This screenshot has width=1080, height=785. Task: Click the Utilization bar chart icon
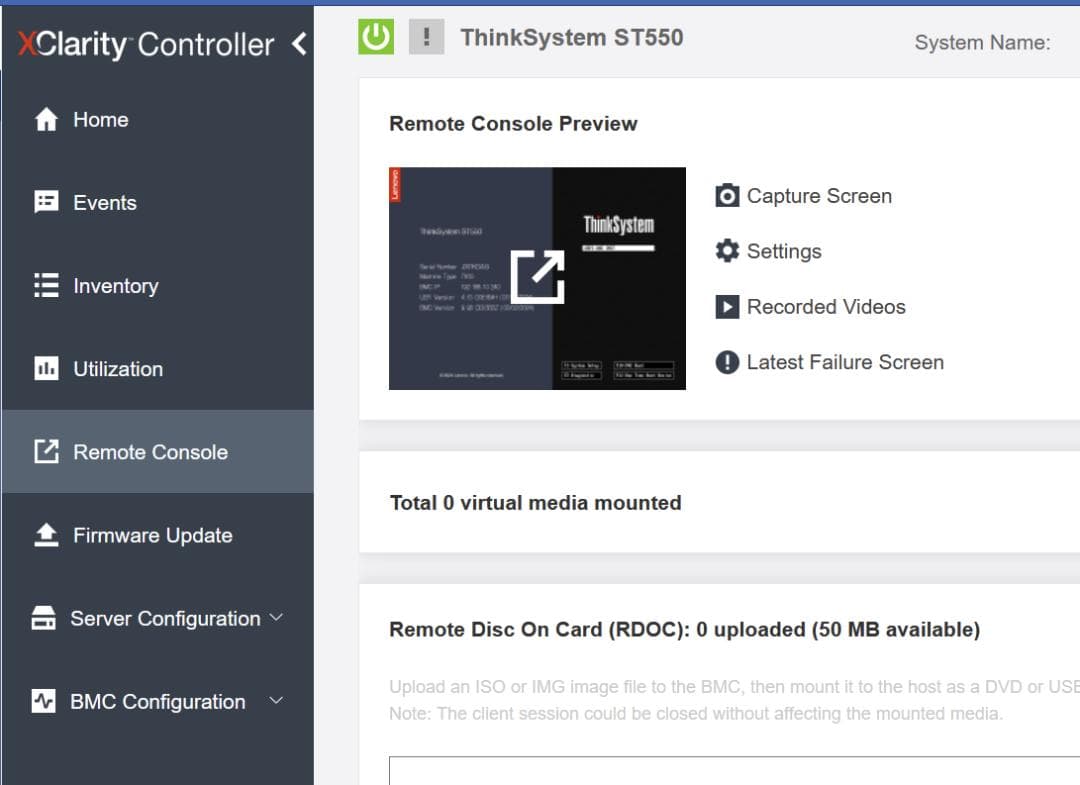click(46, 369)
